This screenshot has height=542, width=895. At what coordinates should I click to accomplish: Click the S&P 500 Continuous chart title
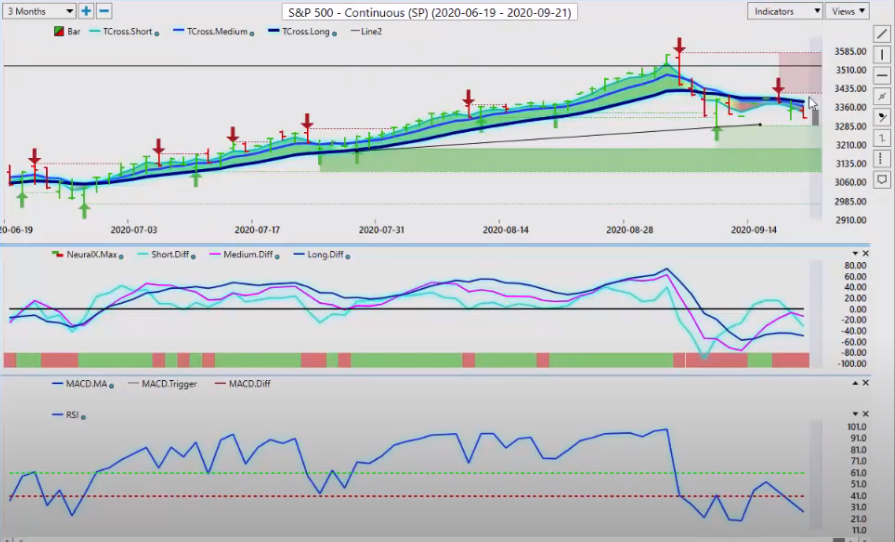(429, 11)
